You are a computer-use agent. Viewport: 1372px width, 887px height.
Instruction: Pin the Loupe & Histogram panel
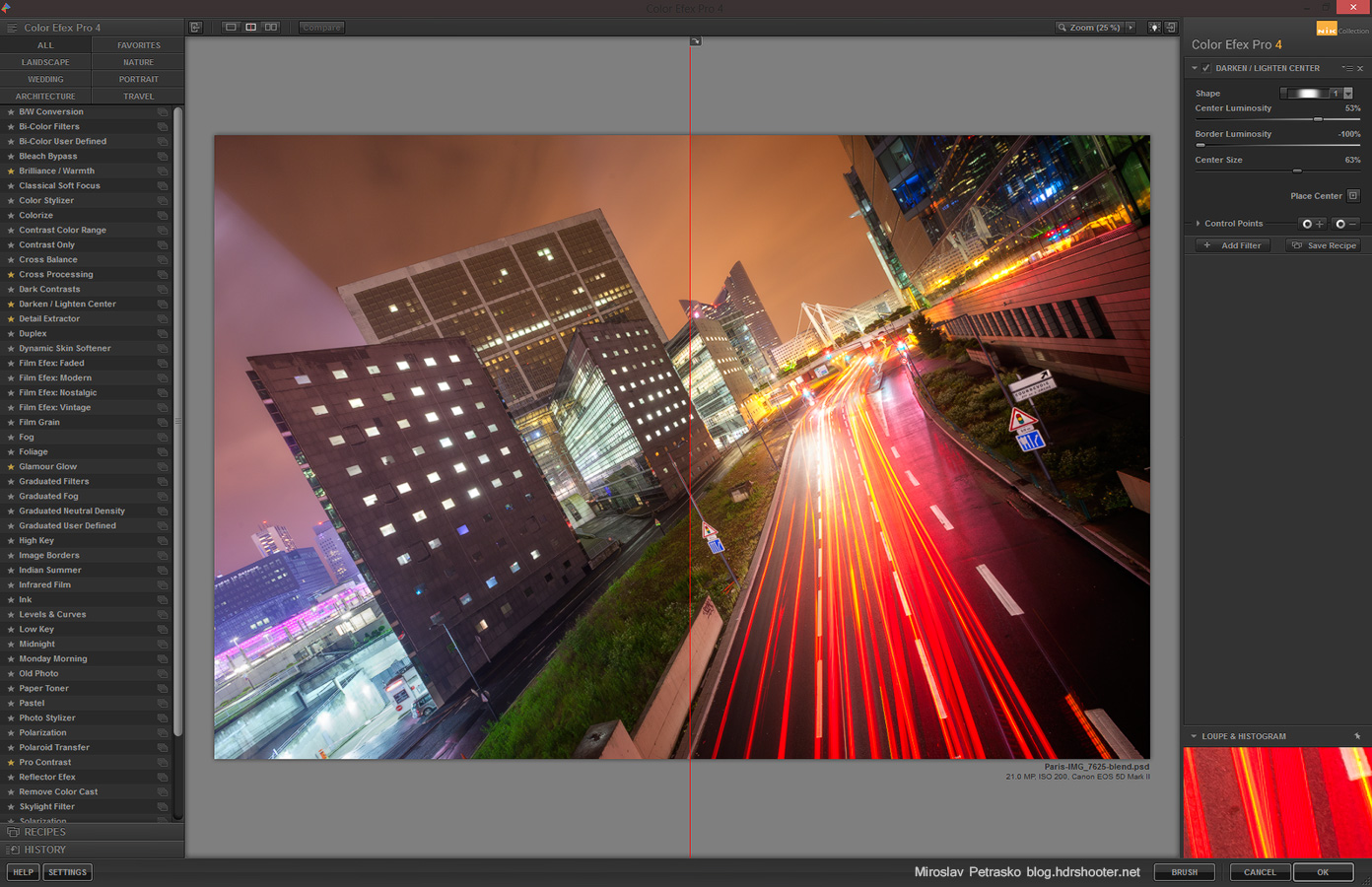click(x=1357, y=736)
